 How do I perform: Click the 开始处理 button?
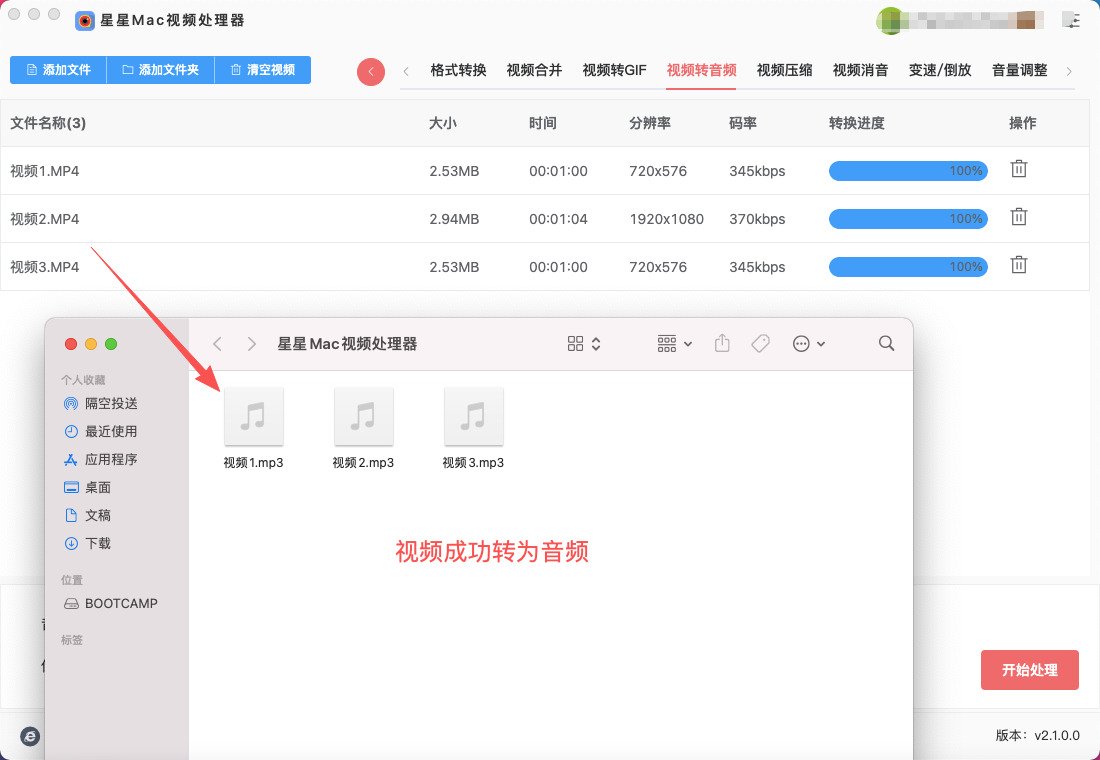click(1029, 670)
